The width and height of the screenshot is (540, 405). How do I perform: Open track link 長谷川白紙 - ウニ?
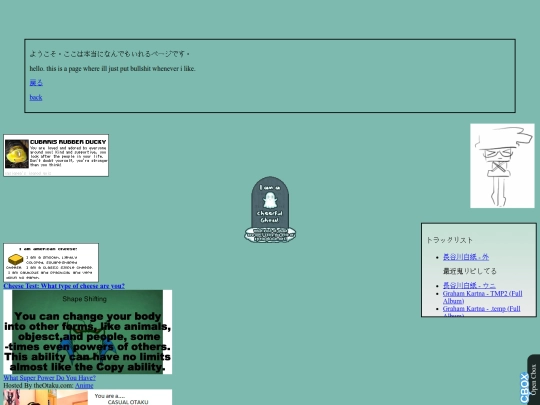[469, 285]
